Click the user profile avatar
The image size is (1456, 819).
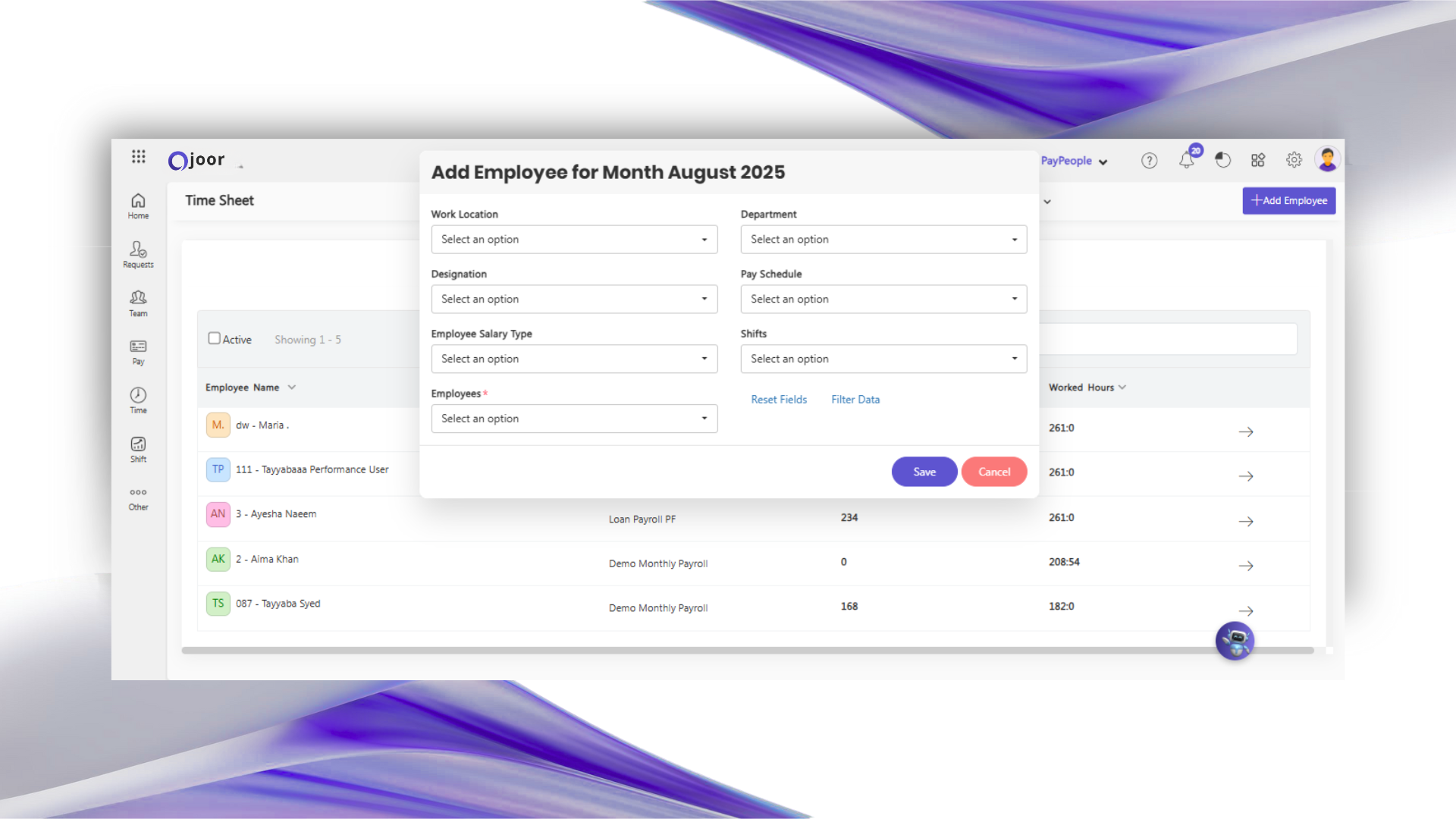[1327, 159]
